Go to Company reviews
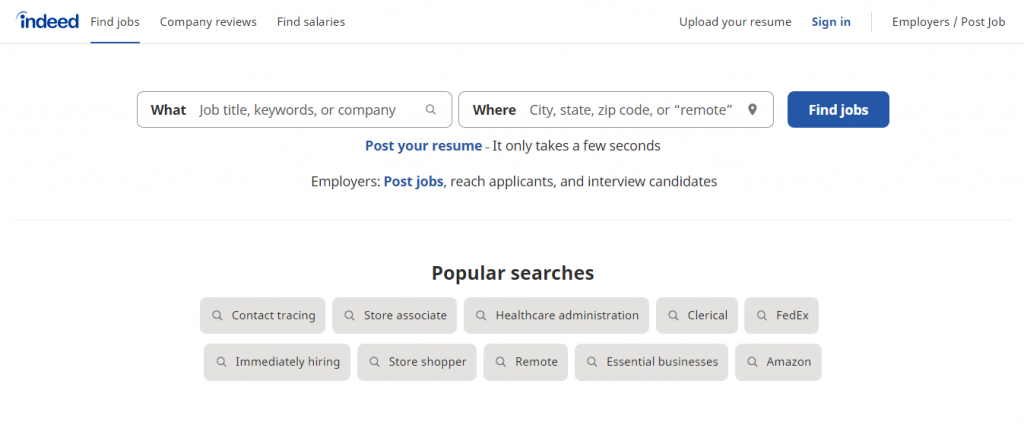 pyautogui.click(x=208, y=22)
